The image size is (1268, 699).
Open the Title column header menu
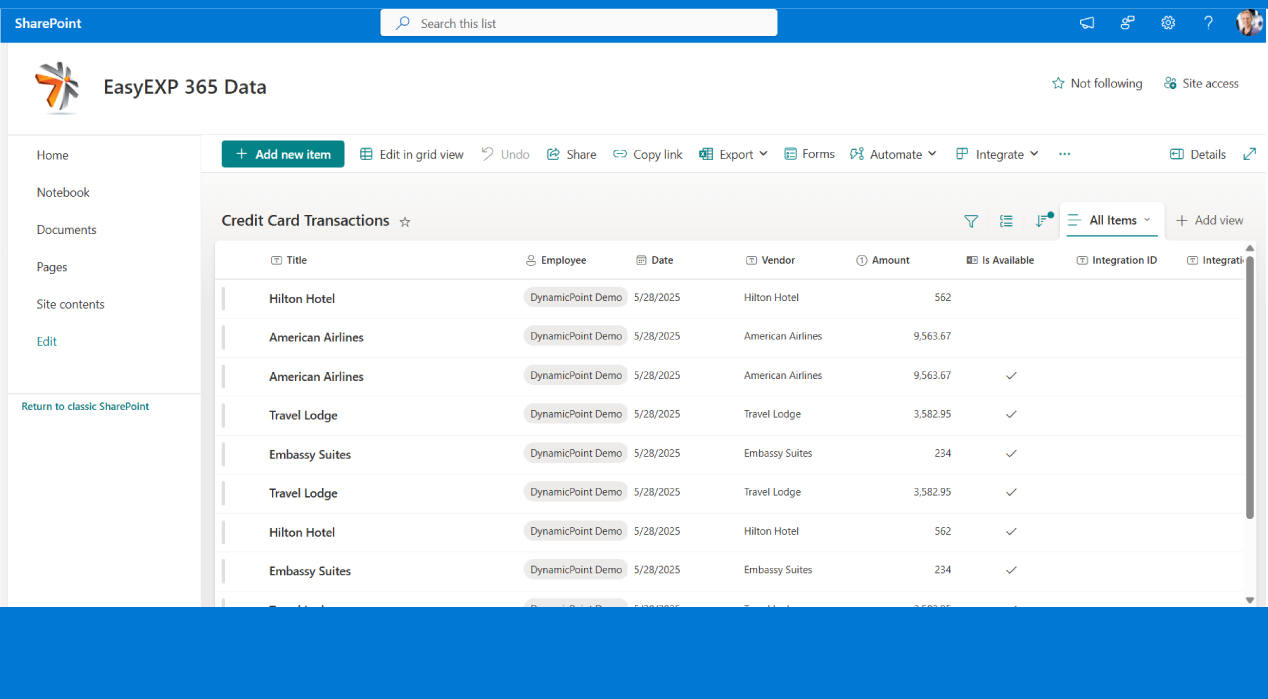(x=289, y=260)
